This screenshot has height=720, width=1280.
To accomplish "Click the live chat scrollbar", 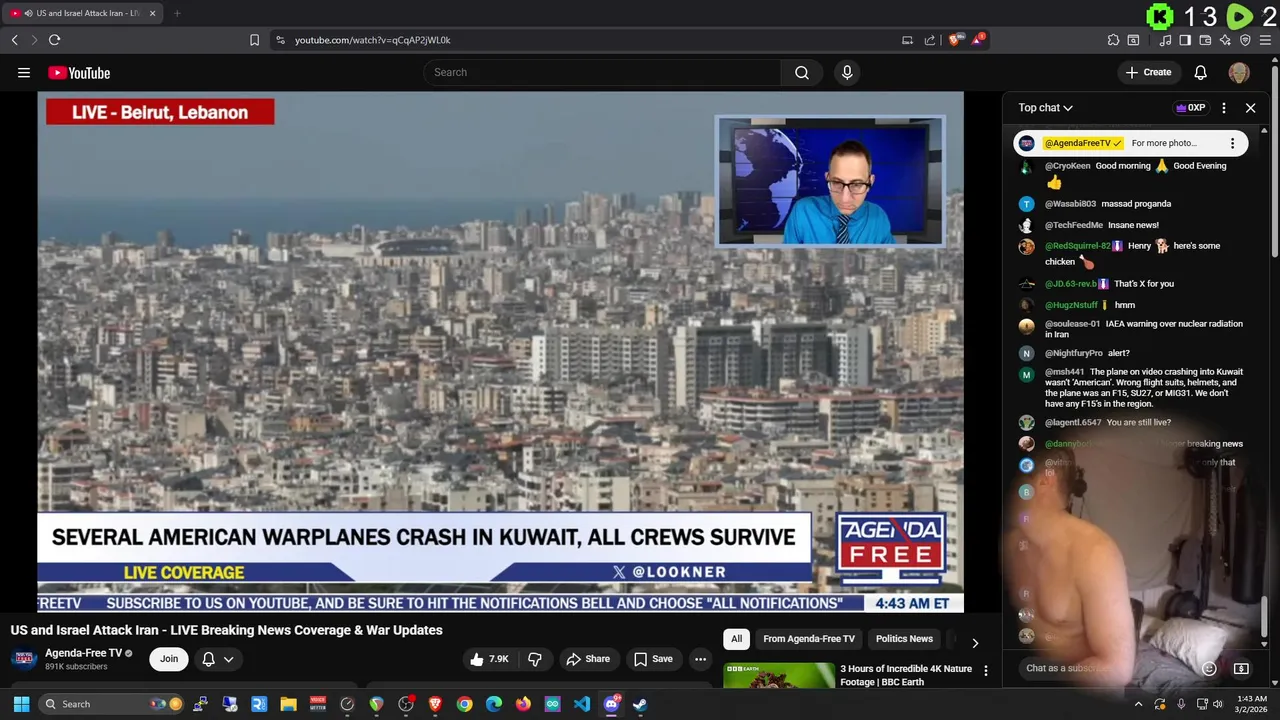I will (x=1264, y=615).
